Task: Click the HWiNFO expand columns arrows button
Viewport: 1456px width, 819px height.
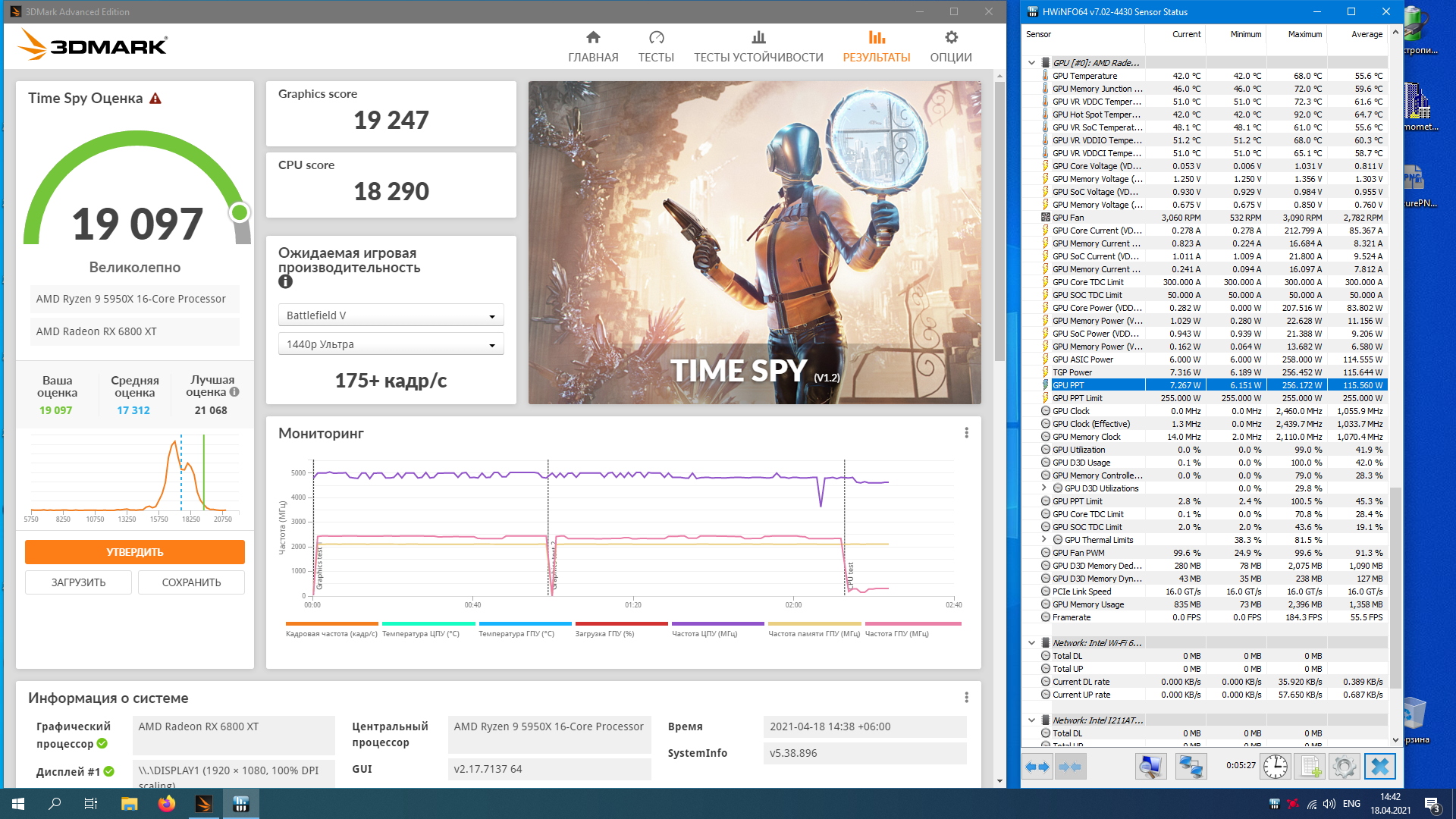Action: click(x=1037, y=767)
